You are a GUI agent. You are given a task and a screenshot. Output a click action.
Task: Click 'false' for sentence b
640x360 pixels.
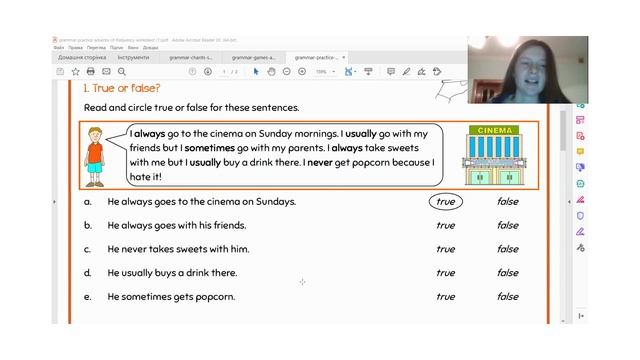click(508, 225)
